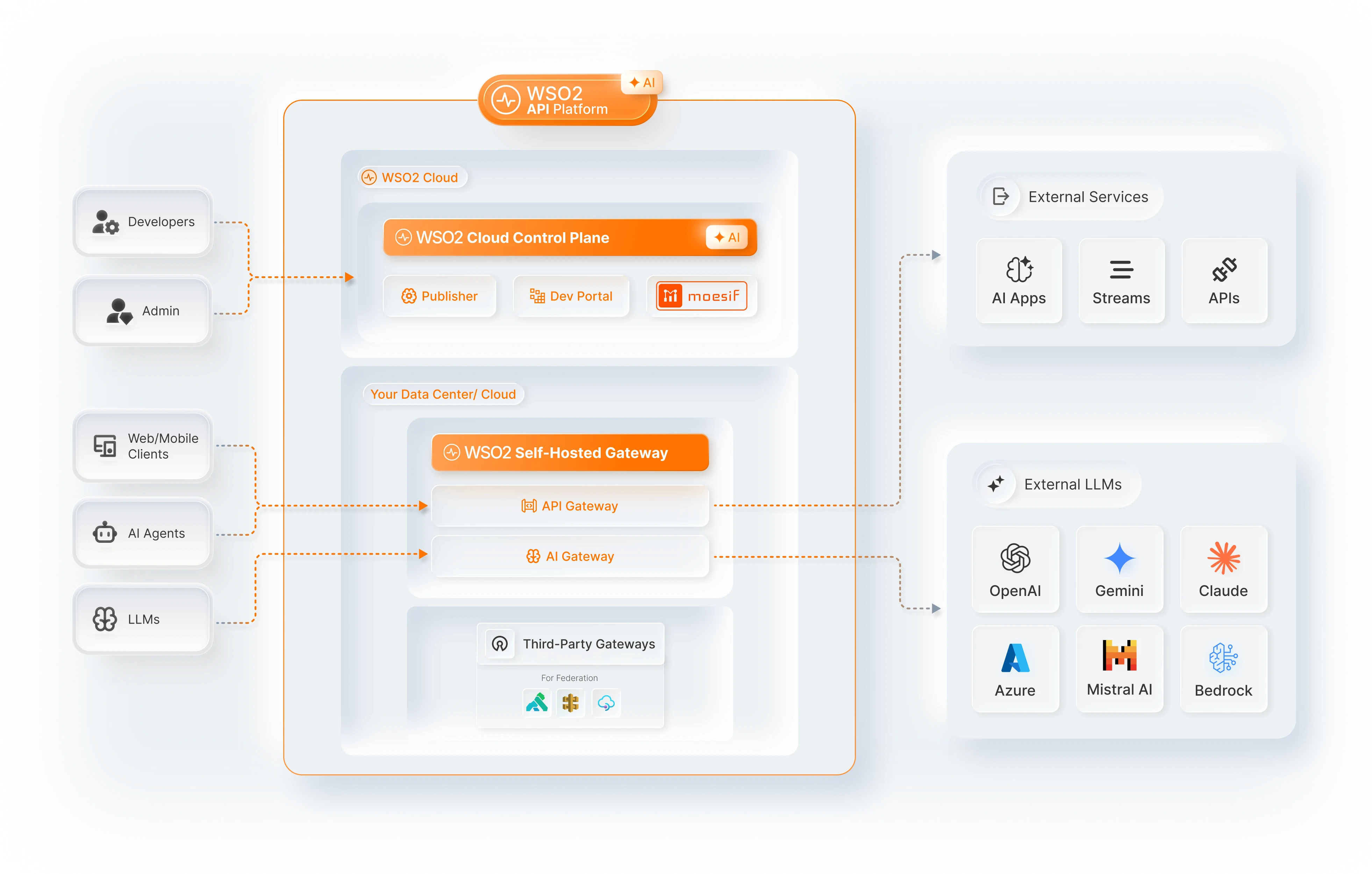Viewport: 1372px width, 874px height.
Task: Open the WSO2 Cloud Control Plane bar
Action: click(570, 237)
